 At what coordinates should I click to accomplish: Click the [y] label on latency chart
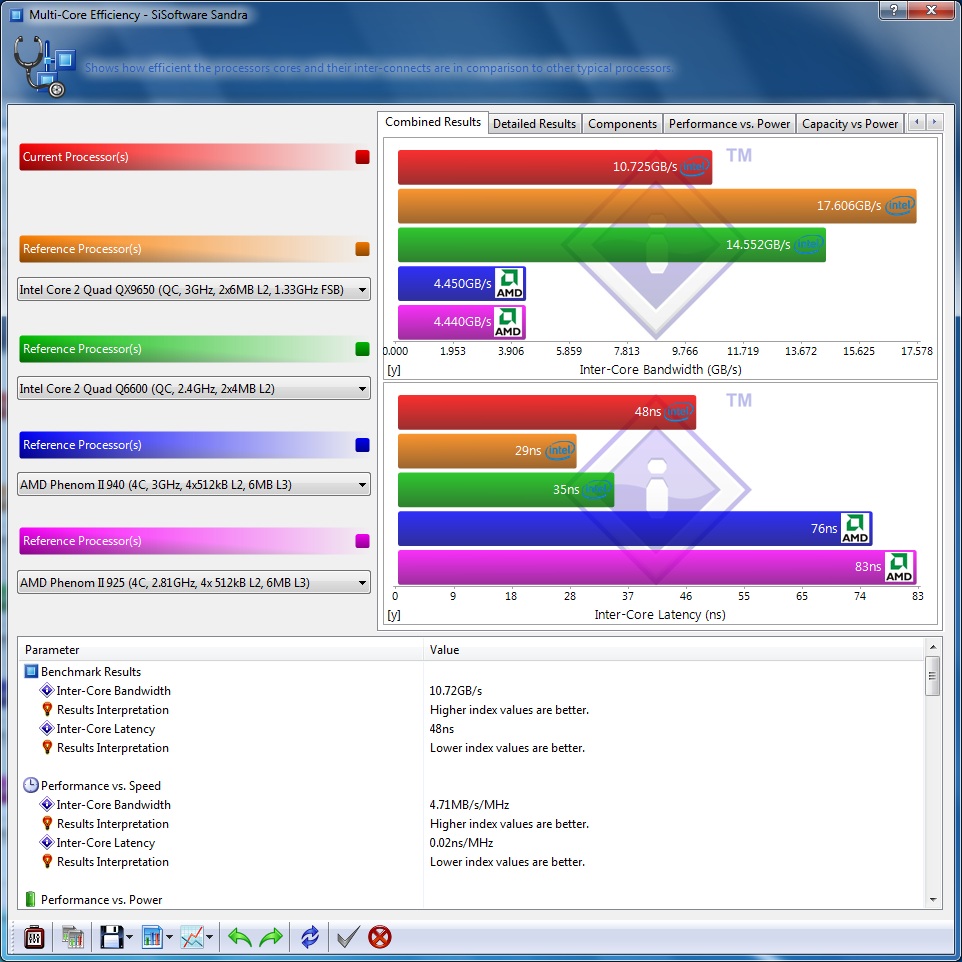click(x=393, y=615)
